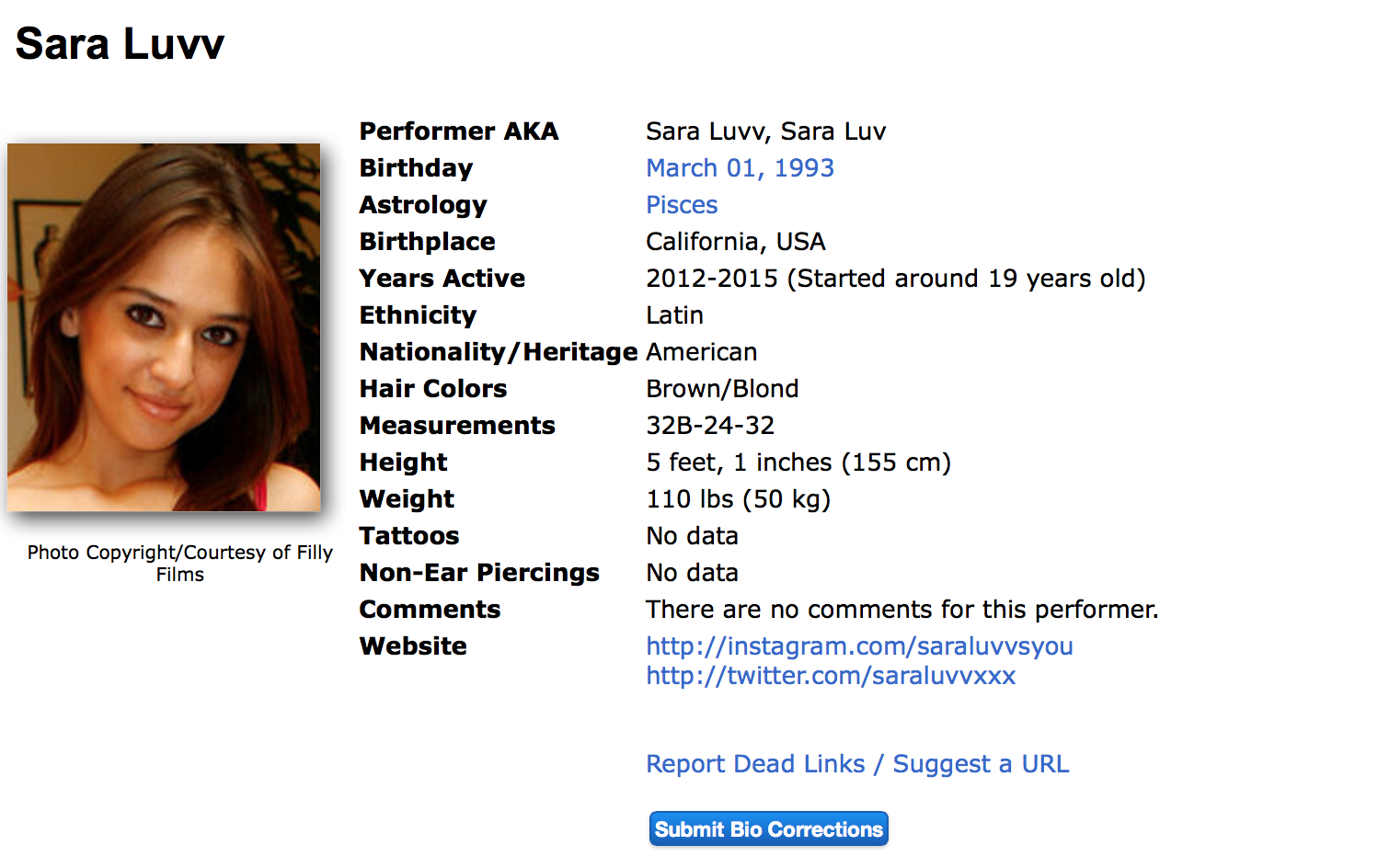Open the Instagram website link

859,646
